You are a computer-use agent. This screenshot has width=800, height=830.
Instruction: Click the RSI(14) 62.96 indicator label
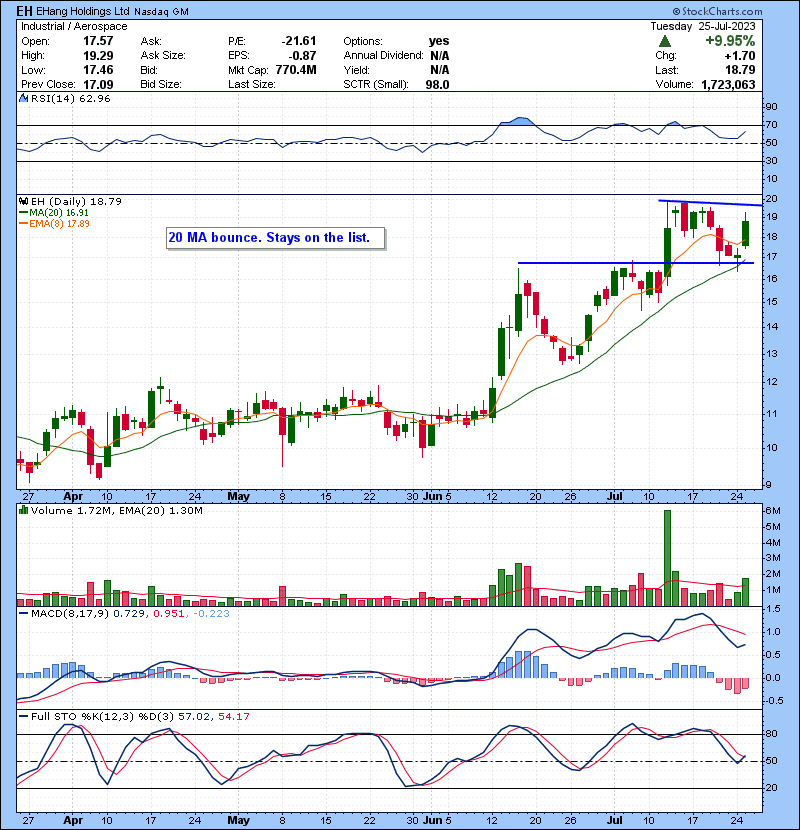70,98
